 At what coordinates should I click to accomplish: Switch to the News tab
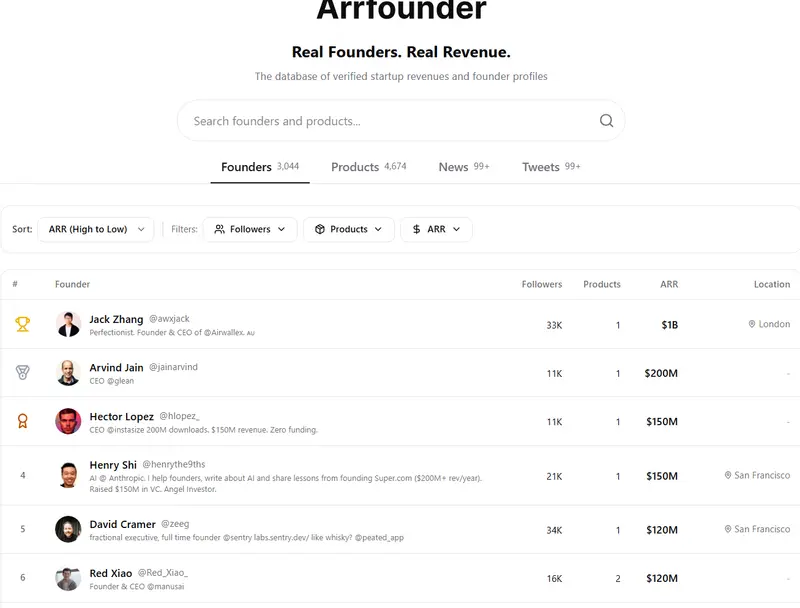(x=464, y=167)
